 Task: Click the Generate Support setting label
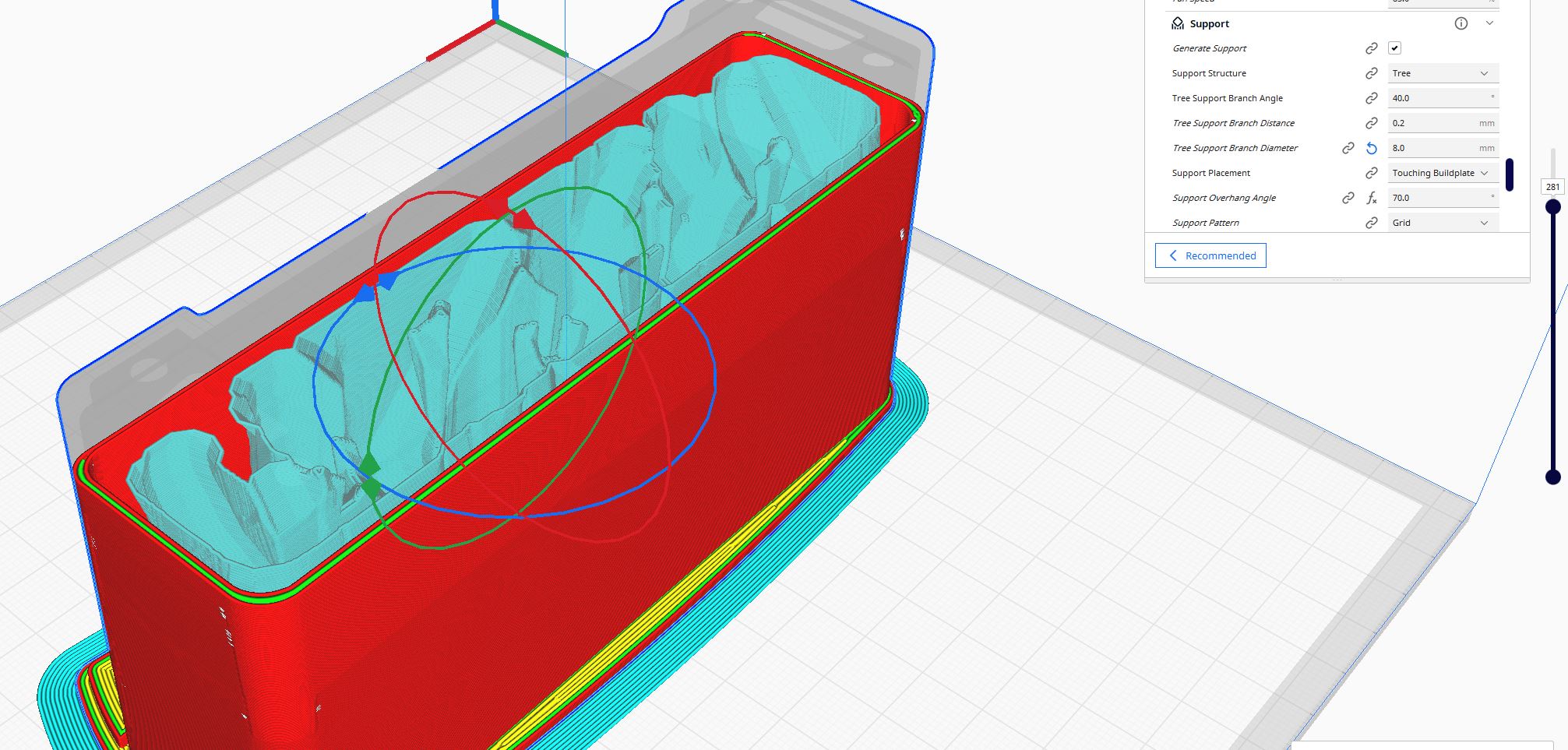1209,48
